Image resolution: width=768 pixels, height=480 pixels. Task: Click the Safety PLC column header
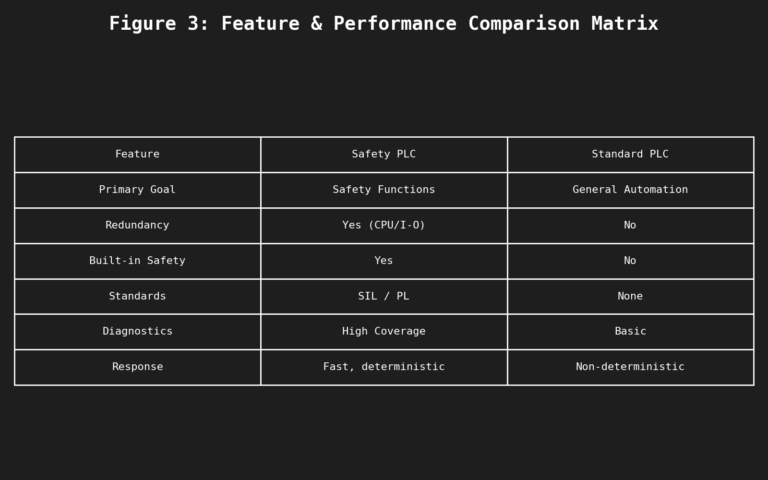click(384, 154)
